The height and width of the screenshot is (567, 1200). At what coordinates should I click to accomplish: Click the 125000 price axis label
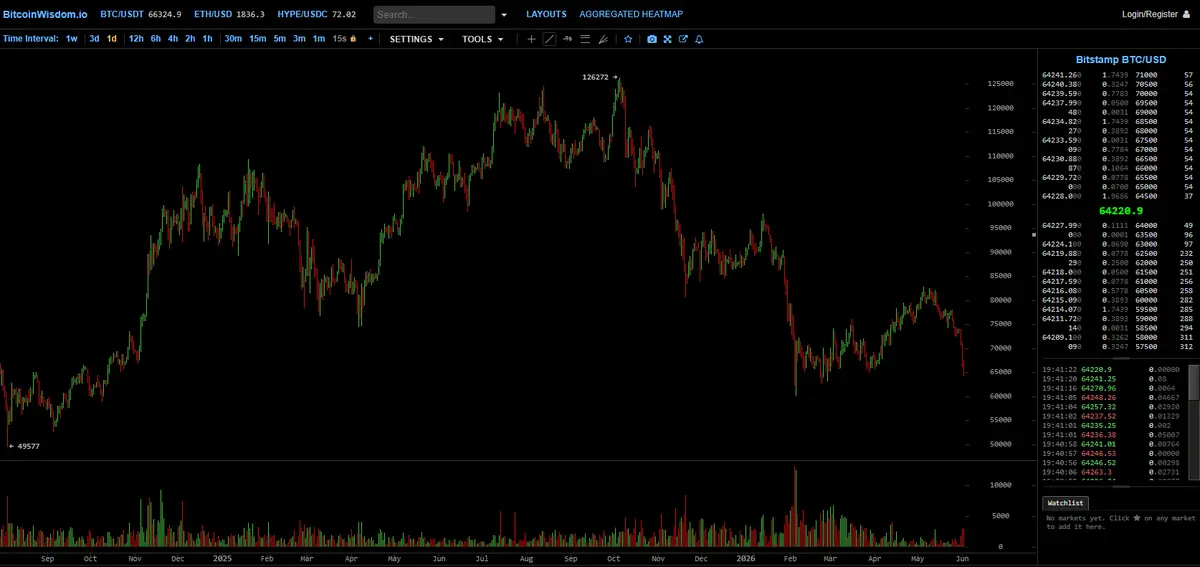click(1001, 84)
